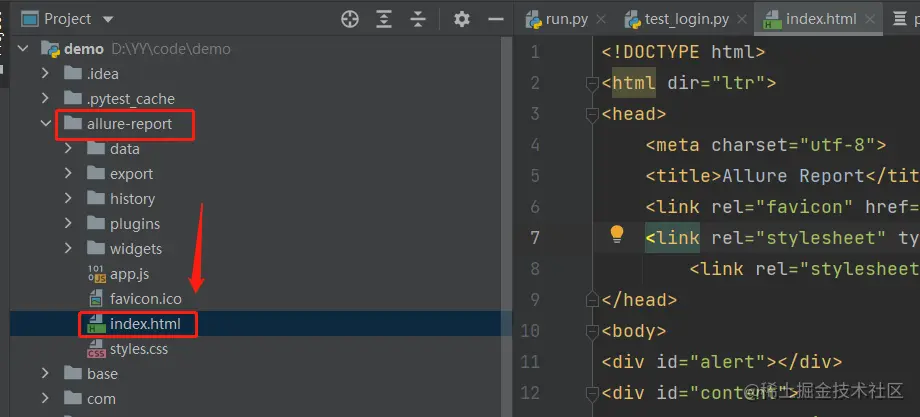Click the fold end marker at line 9

point(592,300)
